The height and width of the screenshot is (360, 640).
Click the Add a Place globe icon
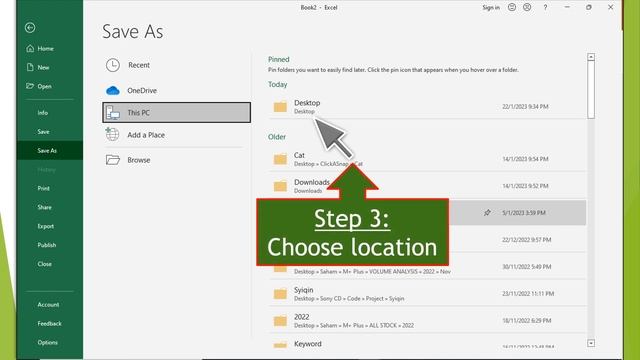pos(112,134)
